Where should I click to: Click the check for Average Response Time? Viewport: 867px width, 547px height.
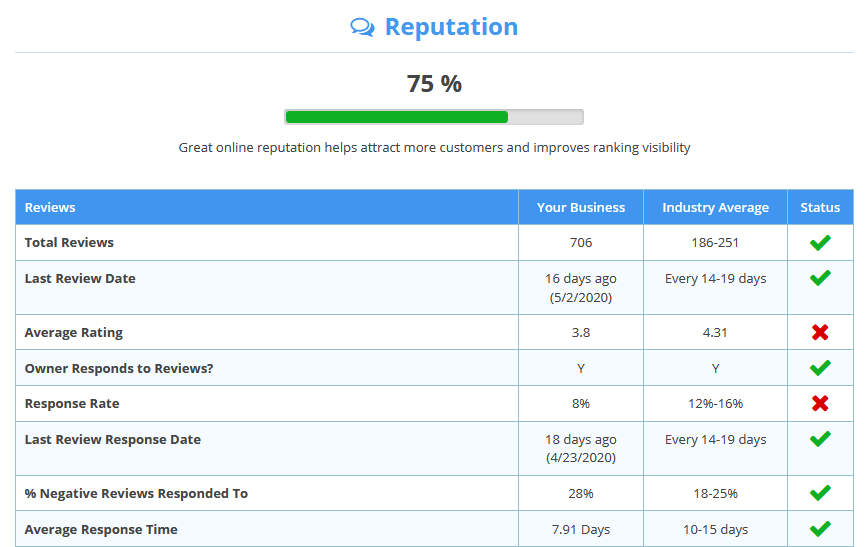[820, 529]
